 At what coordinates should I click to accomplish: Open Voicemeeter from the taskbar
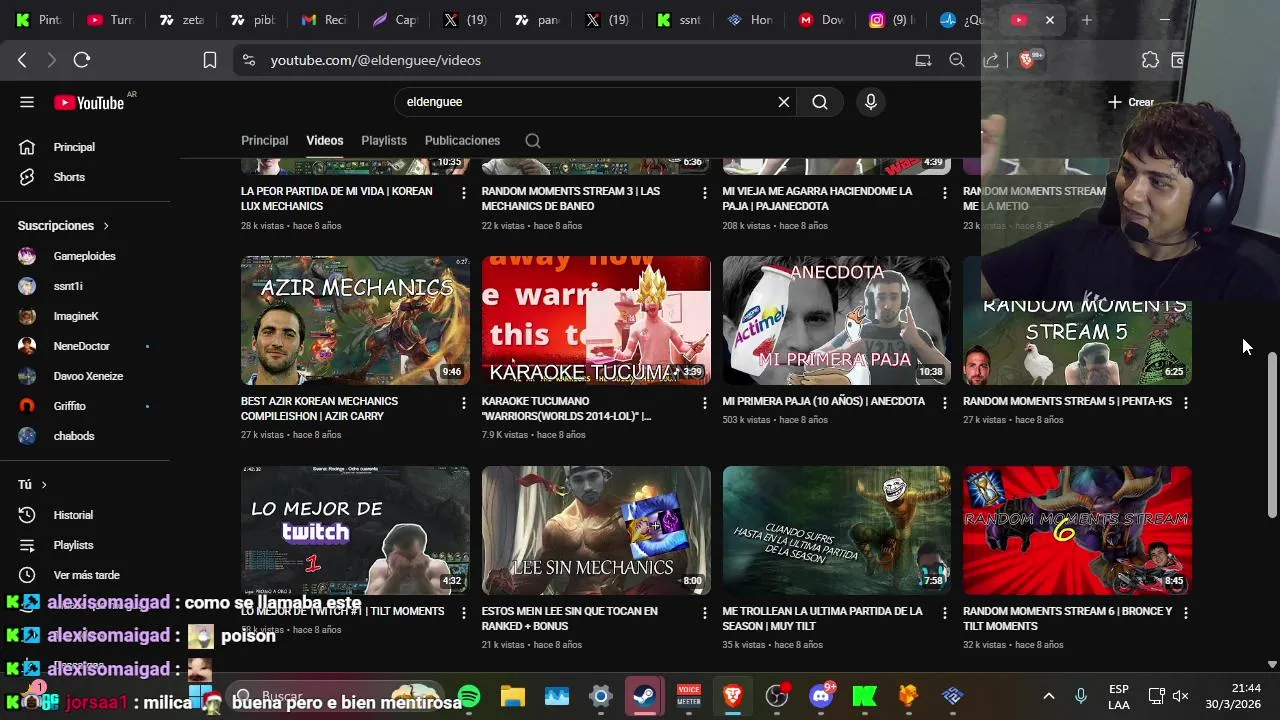coord(689,696)
